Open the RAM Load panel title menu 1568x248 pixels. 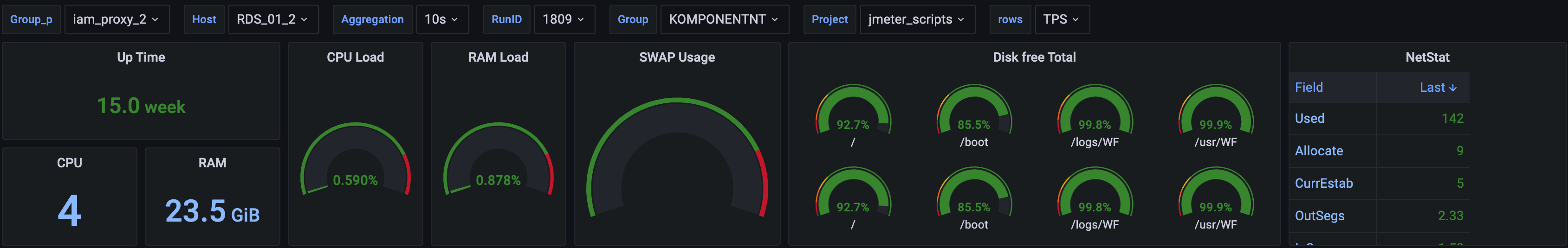(499, 57)
